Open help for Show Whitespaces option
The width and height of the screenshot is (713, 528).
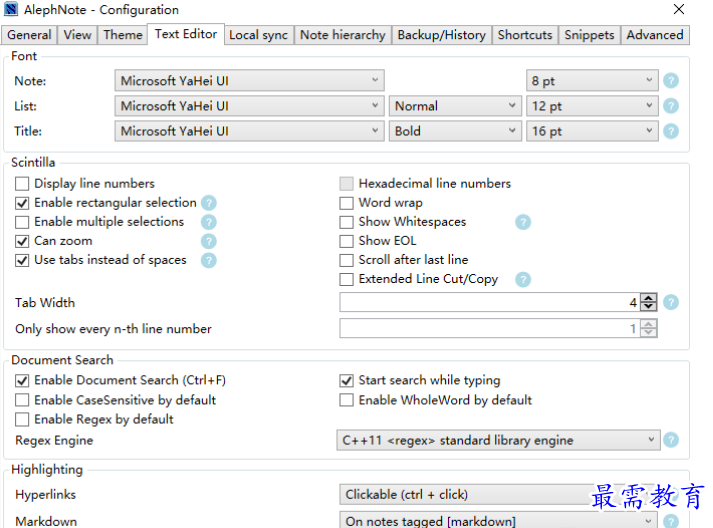pyautogui.click(x=523, y=222)
